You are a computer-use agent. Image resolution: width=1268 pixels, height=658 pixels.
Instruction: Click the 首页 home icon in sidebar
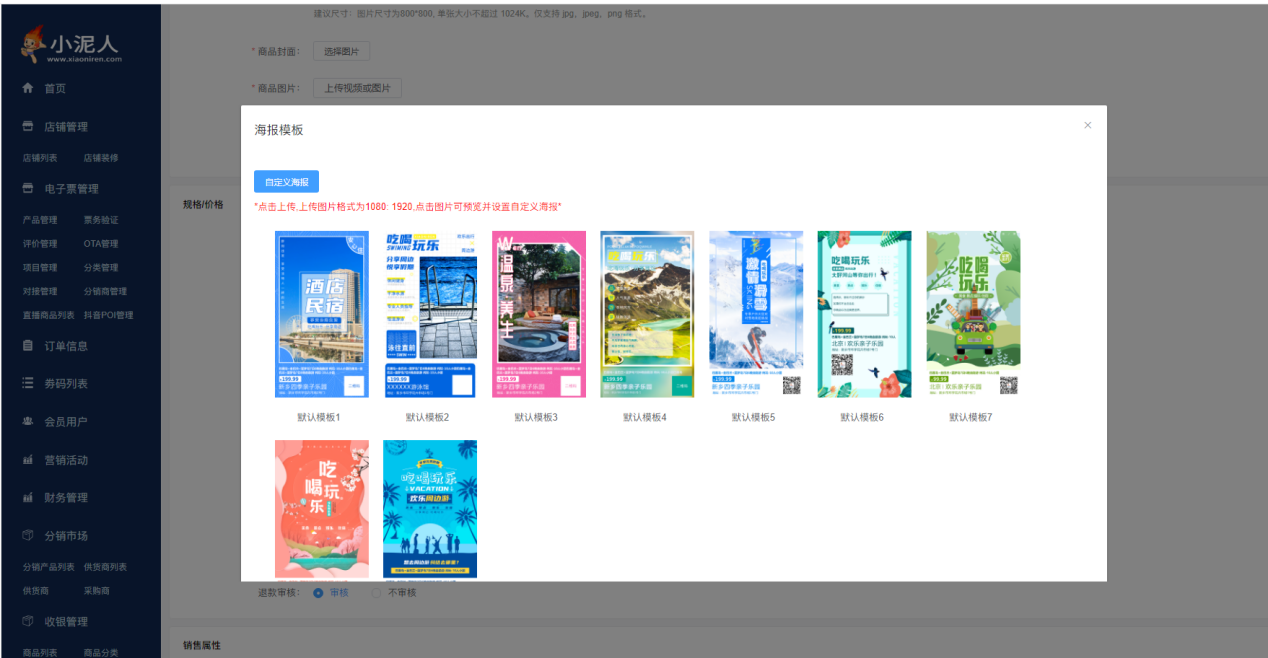coord(28,87)
